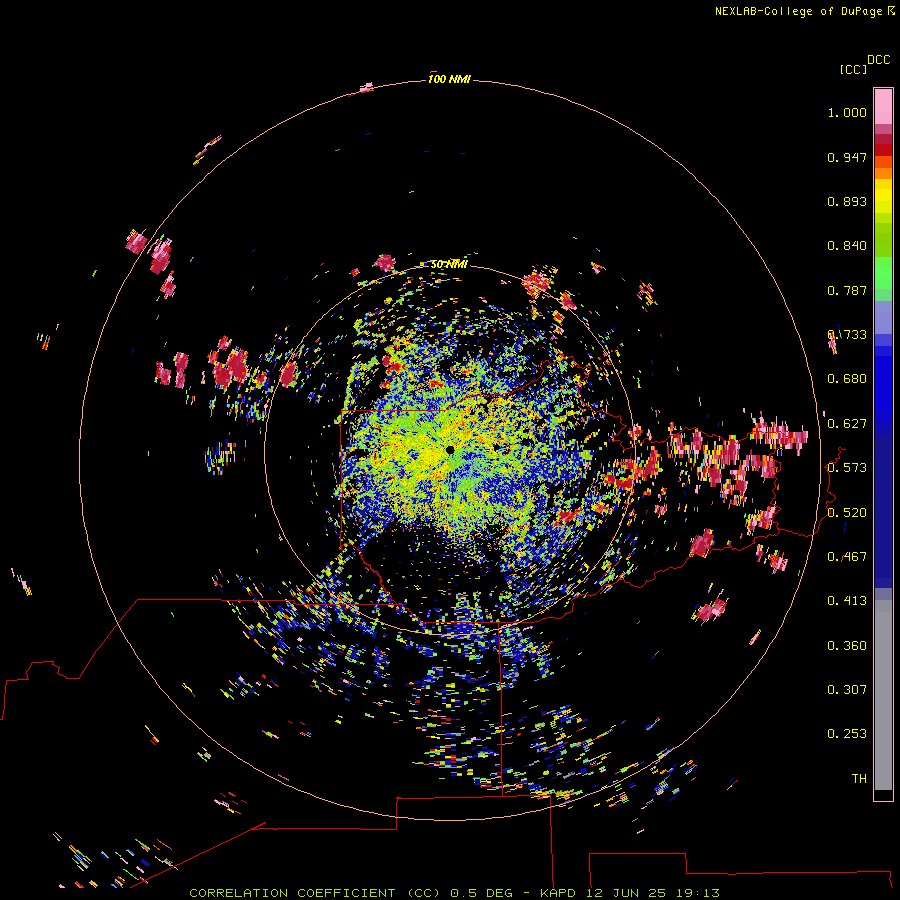Image resolution: width=900 pixels, height=900 pixels.
Task: Click the 50 NMI range ring label
Action: point(449,264)
